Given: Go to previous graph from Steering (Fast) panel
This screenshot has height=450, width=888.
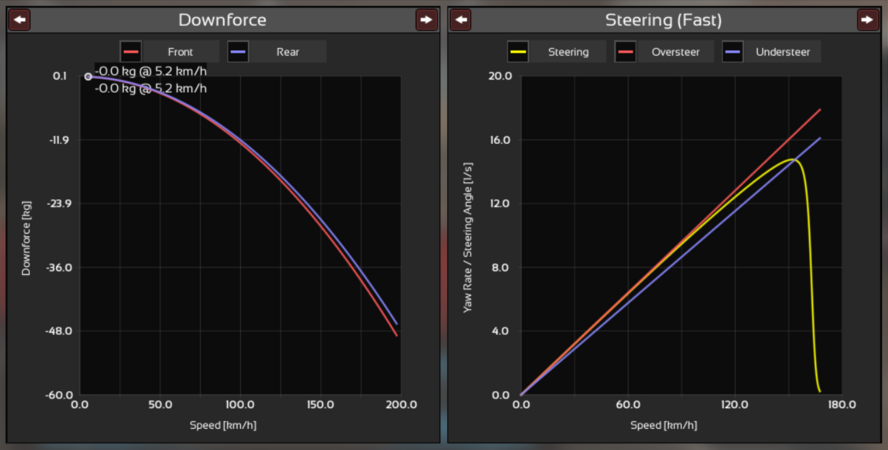Looking at the screenshot, I should coord(460,20).
